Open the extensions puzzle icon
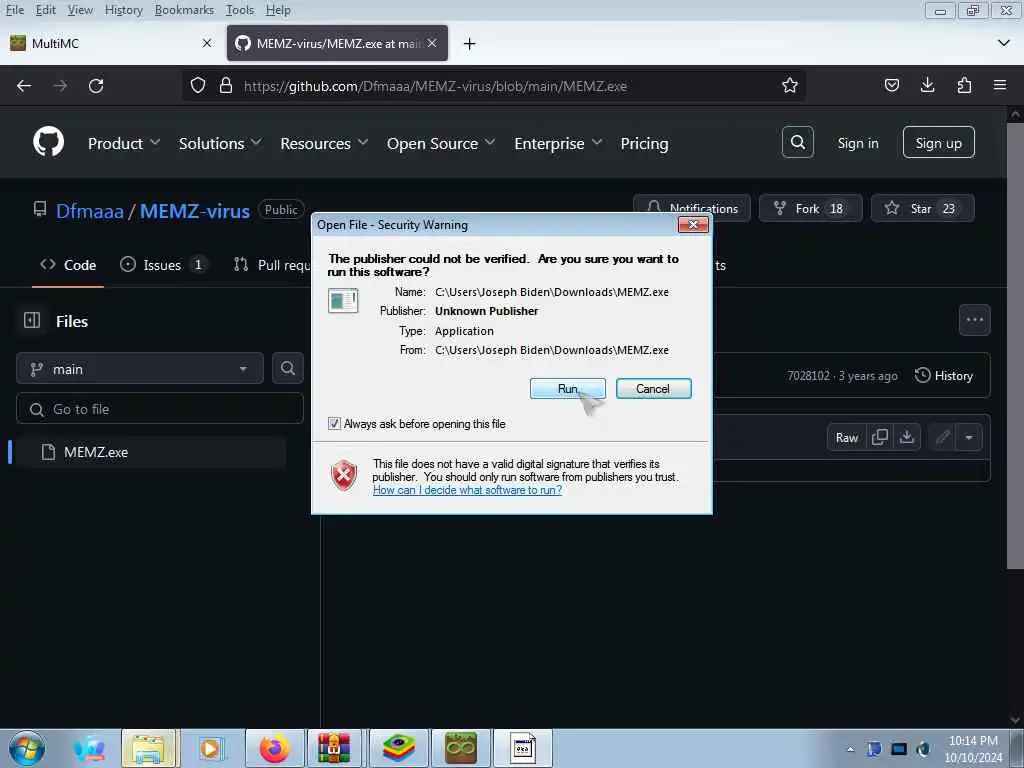1024x768 pixels. 964,86
